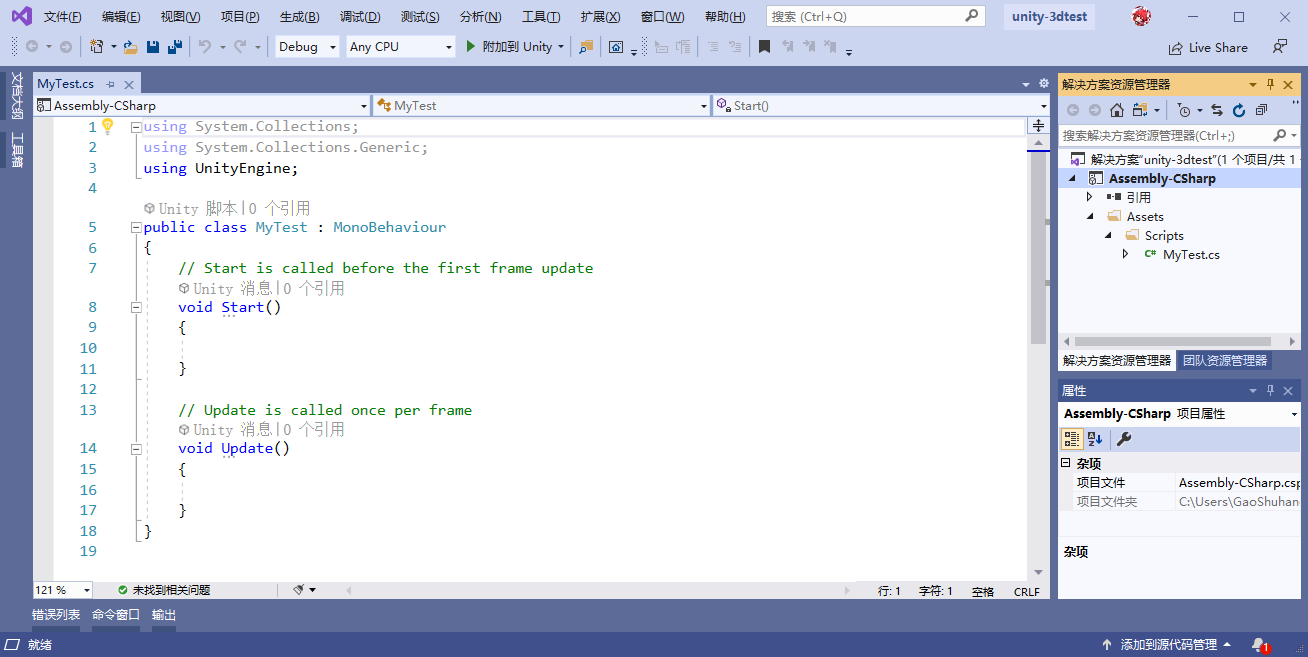Open the 调试(D) menu
Screen dimensions: 1308x657
coord(360,17)
